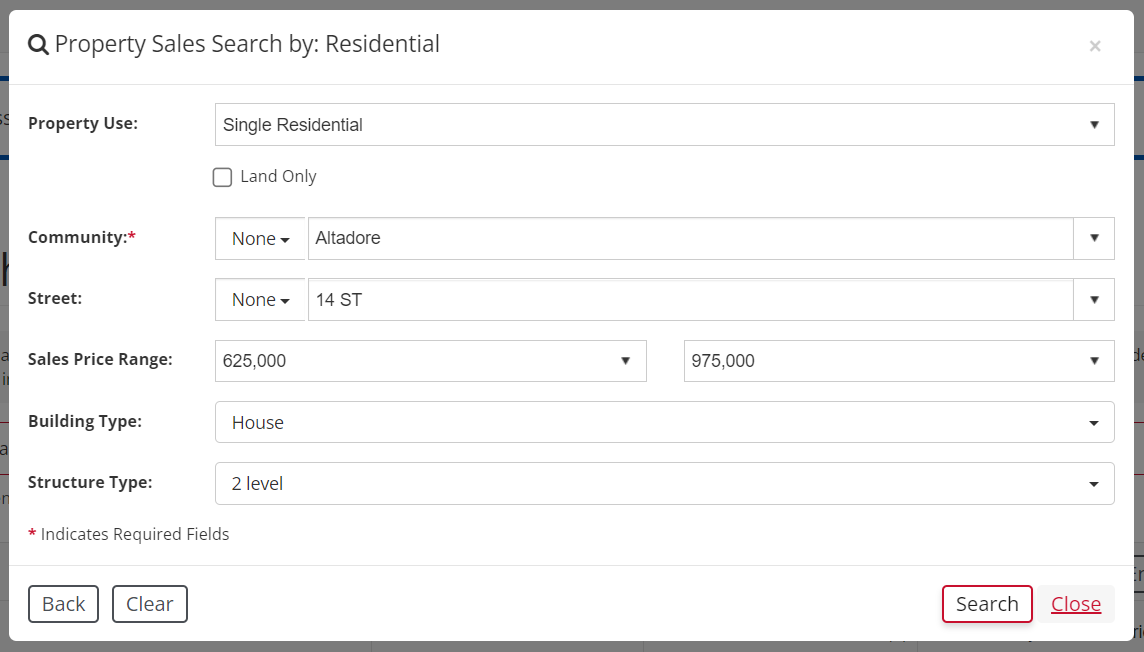Open minimum sales price 625,000 dropdown
The height and width of the screenshot is (652, 1144).
click(430, 361)
